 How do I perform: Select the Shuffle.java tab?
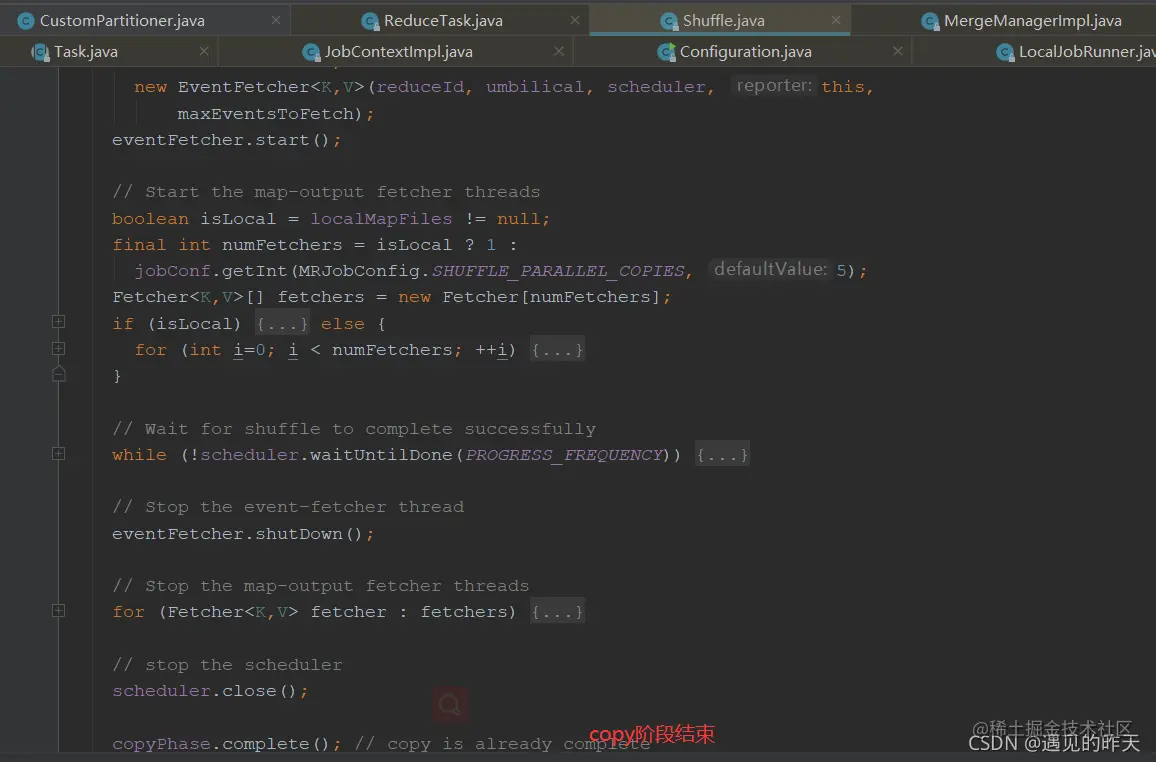(x=722, y=21)
